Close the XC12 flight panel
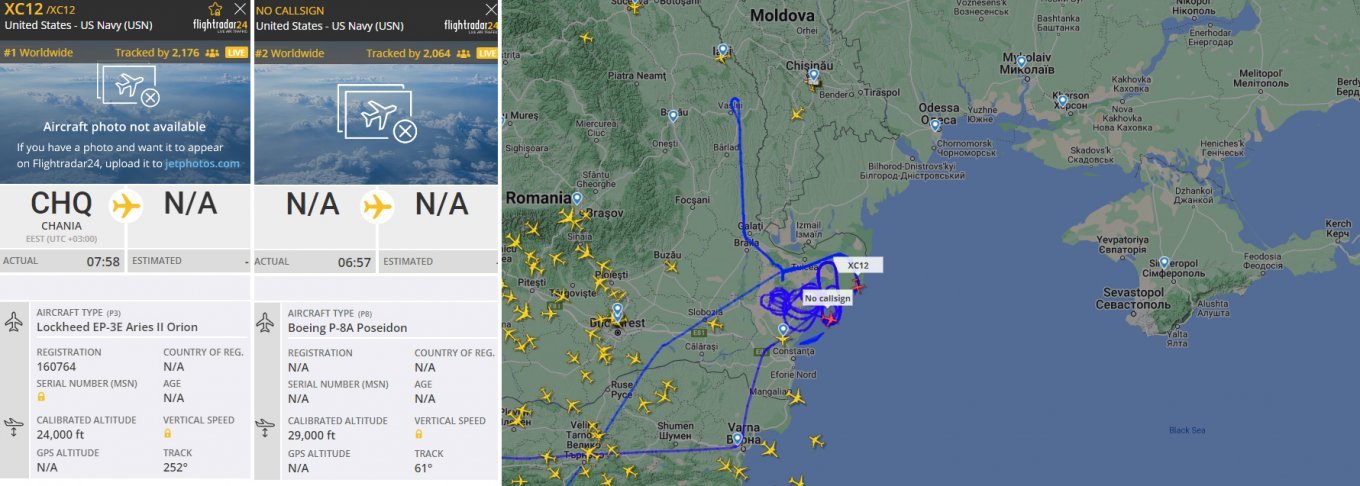Image resolution: width=1360 pixels, height=486 pixels. pyautogui.click(x=240, y=9)
